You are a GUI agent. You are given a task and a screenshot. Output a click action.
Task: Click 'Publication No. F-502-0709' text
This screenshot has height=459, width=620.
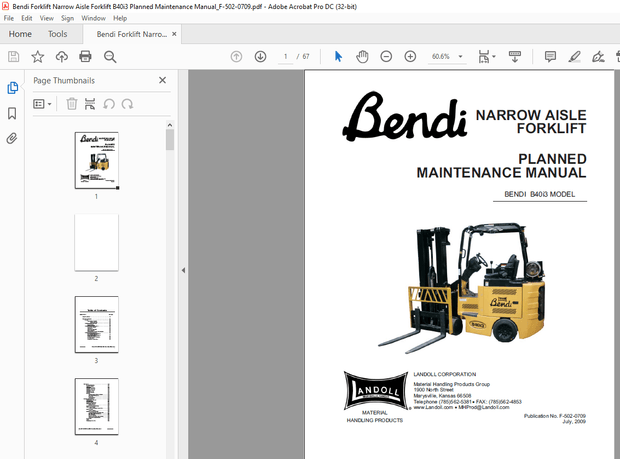click(x=555, y=416)
